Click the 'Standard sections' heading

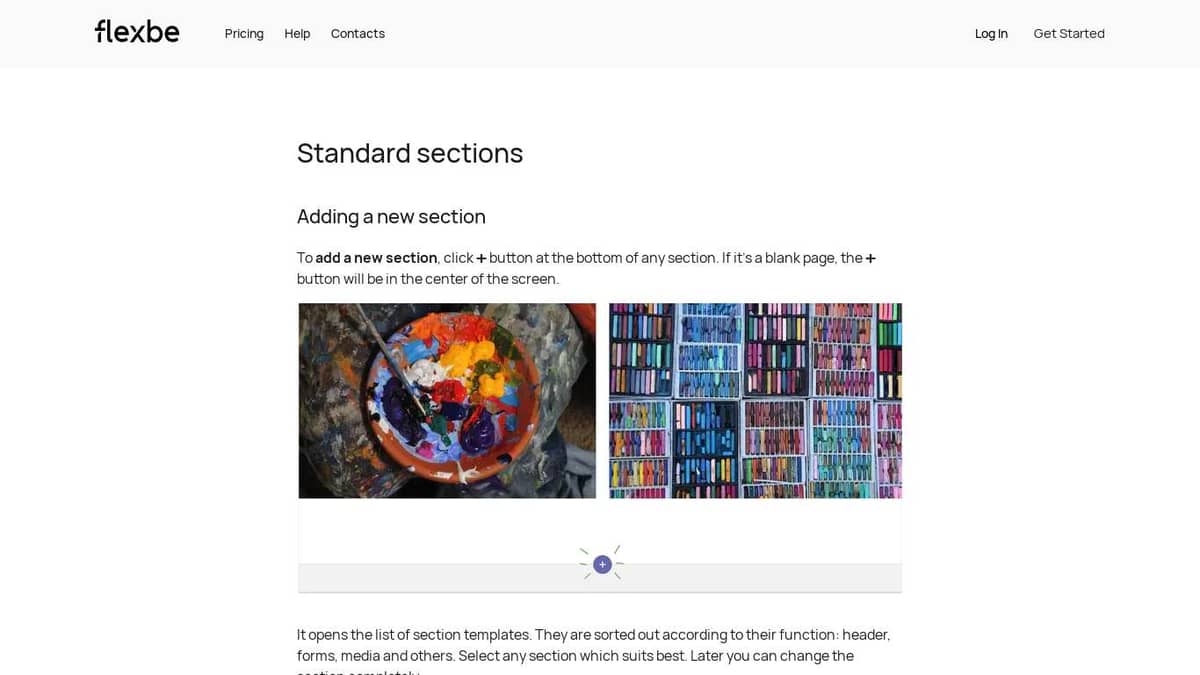pos(410,153)
